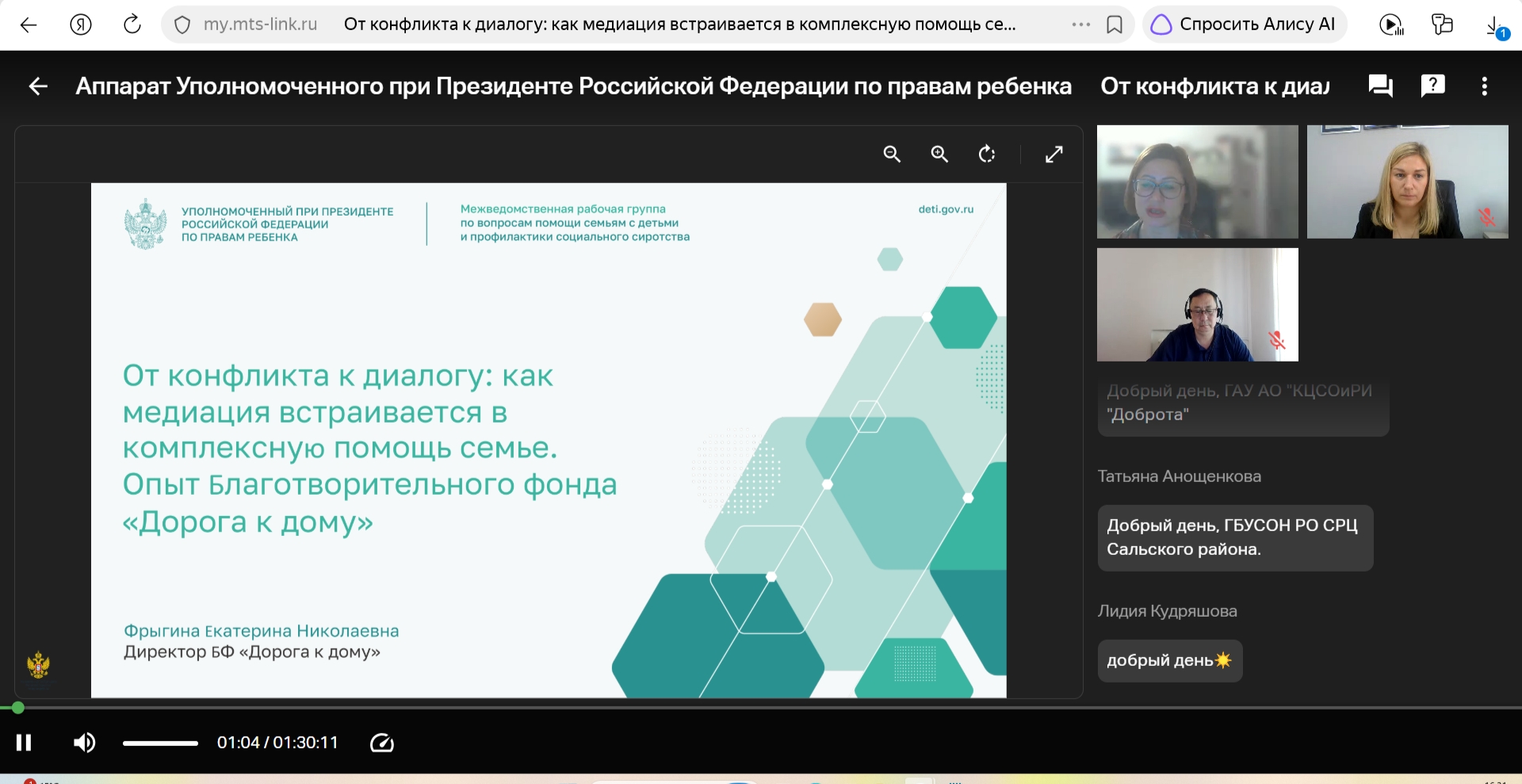The width and height of the screenshot is (1522, 784).
Task: Click the Спросить Алису AI button
Action: point(1243,25)
